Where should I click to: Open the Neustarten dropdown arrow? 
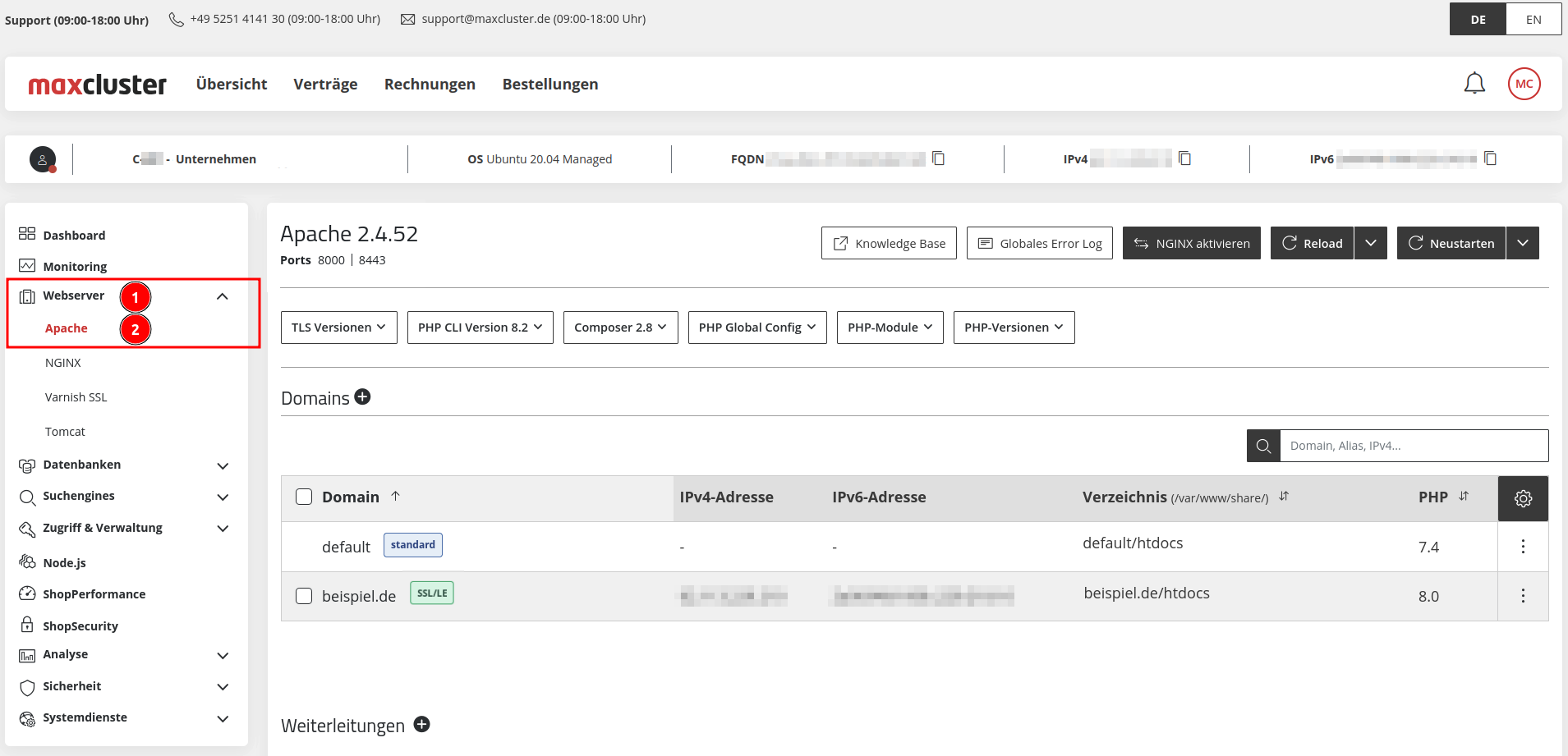click(1524, 242)
